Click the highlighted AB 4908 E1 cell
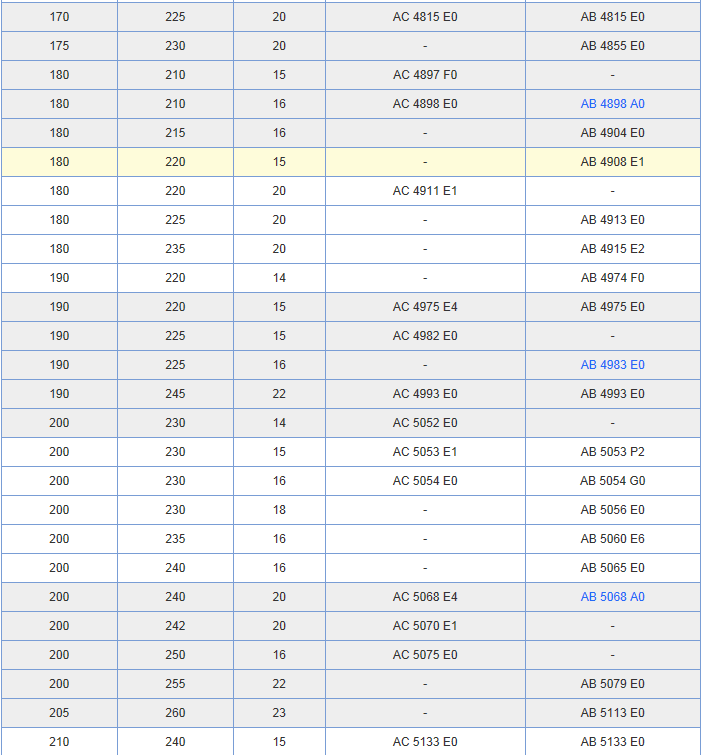 612,162
